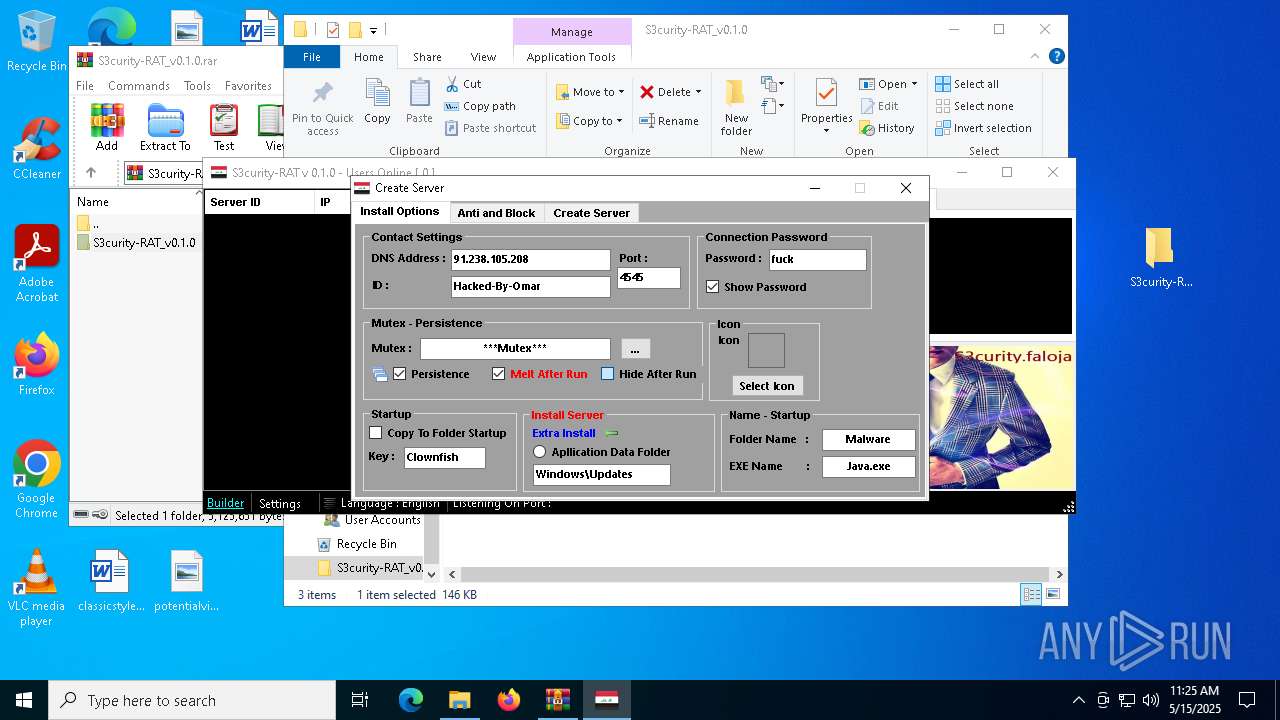Click the DNS Address input field
Image resolution: width=1280 pixels, height=720 pixels.
pos(530,259)
